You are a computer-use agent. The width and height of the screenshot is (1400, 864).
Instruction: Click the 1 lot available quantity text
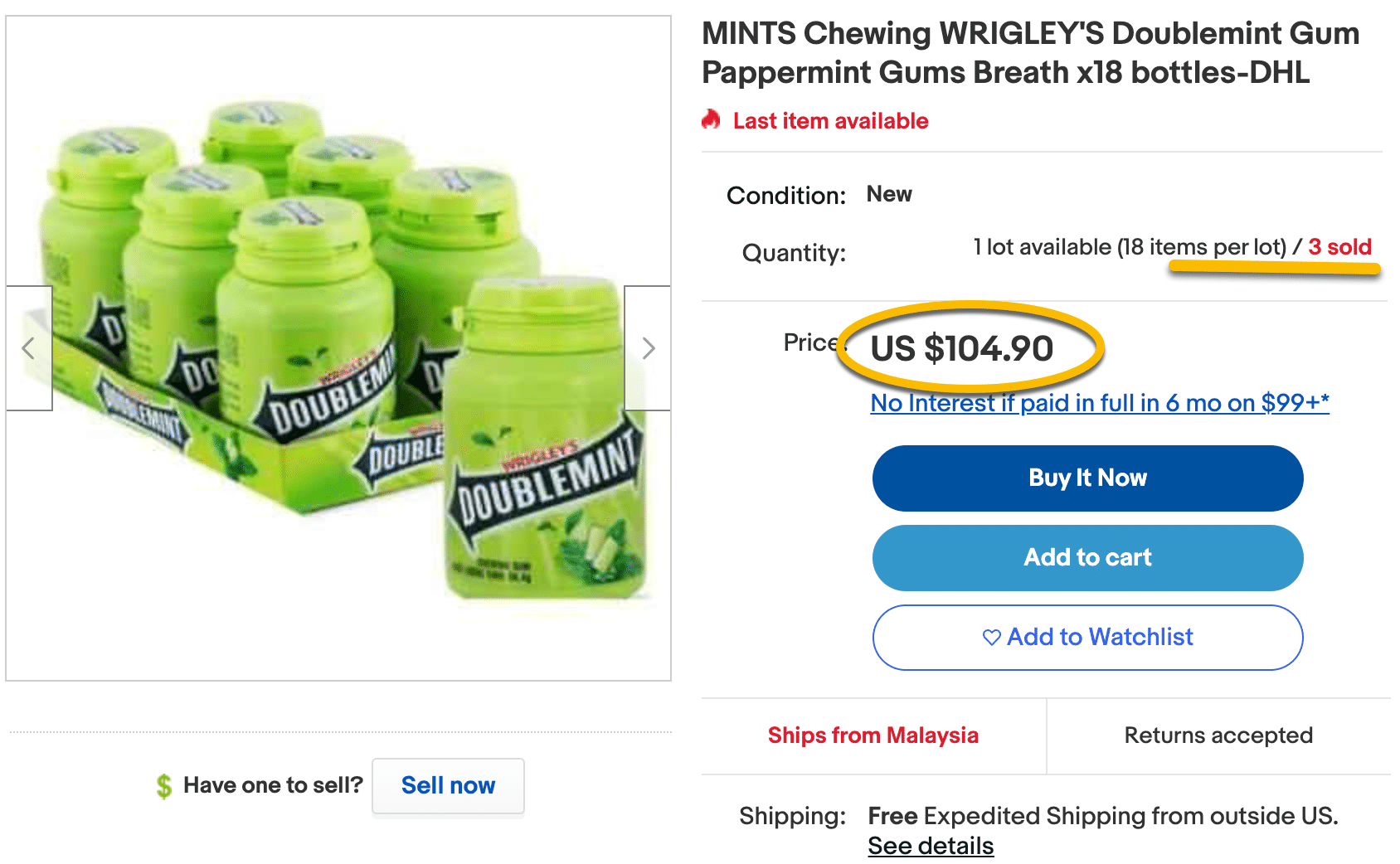click(x=1130, y=247)
